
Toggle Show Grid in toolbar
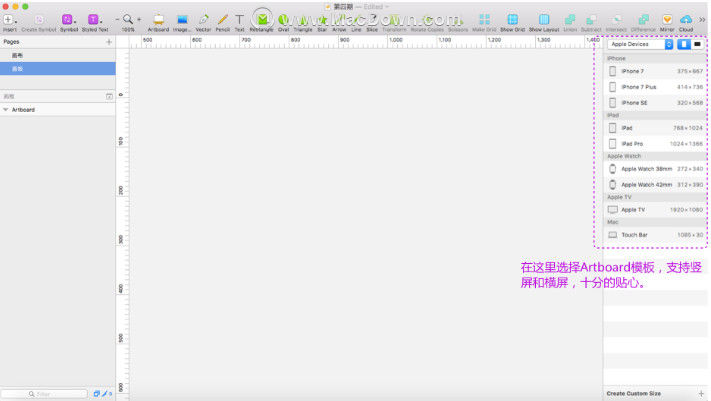512,22
